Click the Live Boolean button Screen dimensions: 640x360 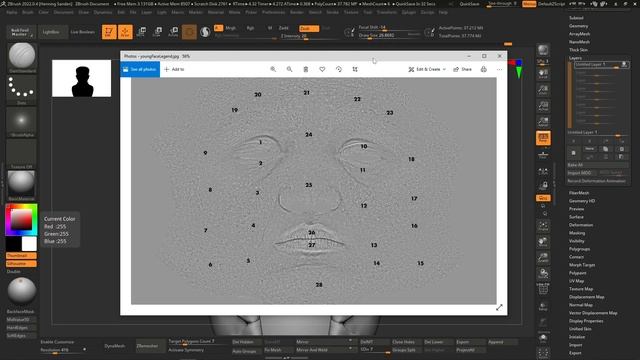[83, 32]
